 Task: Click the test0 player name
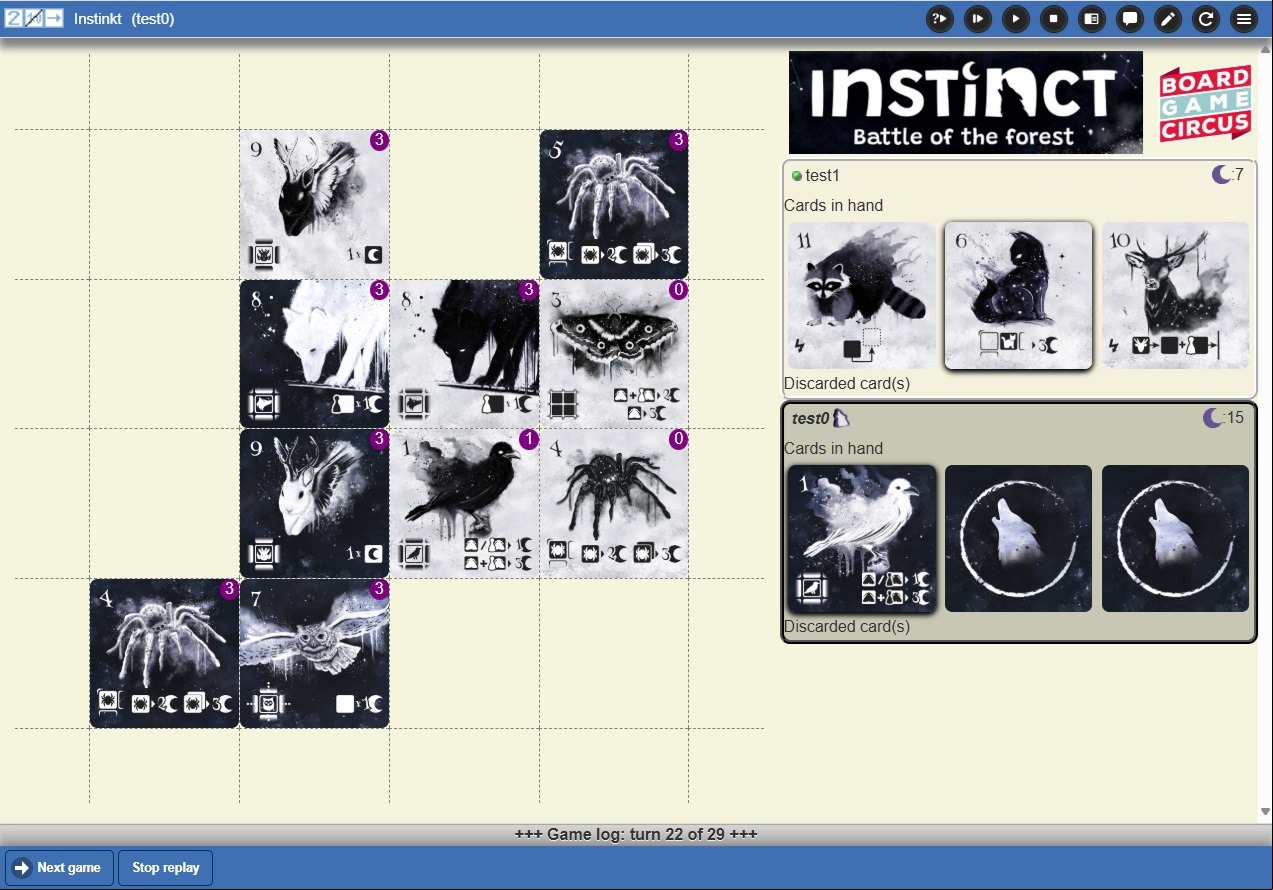pos(811,418)
